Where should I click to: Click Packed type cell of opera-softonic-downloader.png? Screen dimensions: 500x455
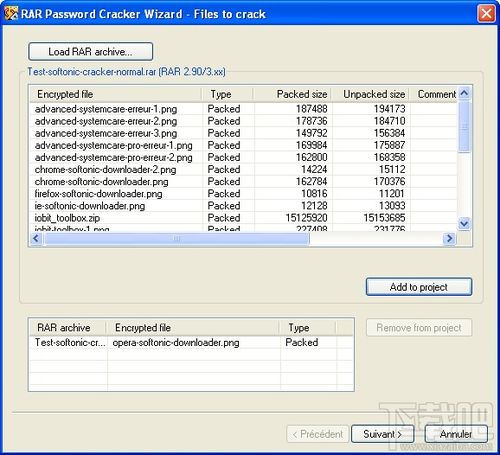coord(302,343)
